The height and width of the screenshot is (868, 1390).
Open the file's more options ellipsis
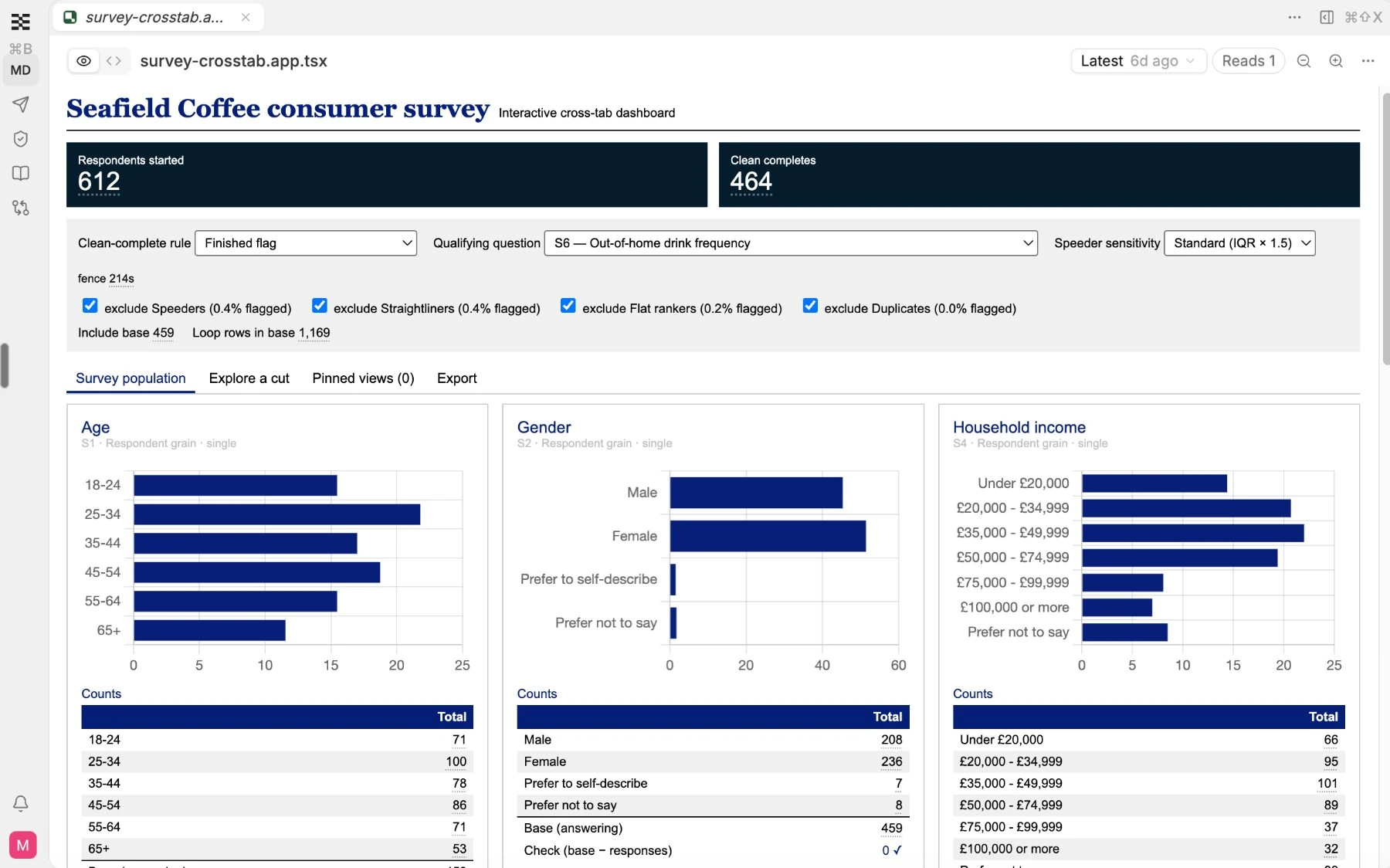(x=1368, y=61)
